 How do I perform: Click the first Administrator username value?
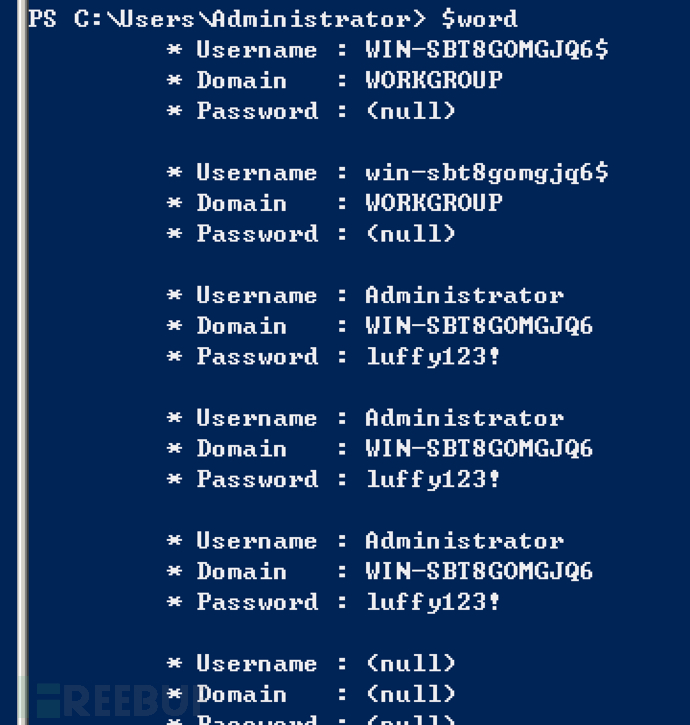(464, 296)
